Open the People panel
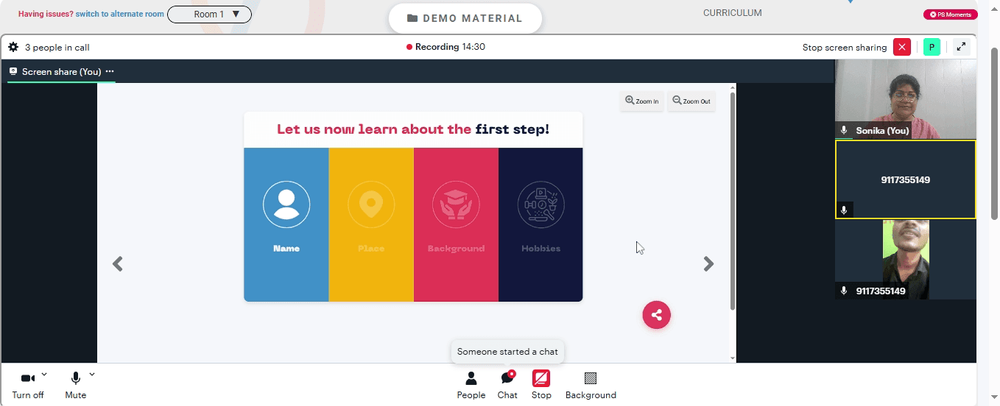The width and height of the screenshot is (1000, 406). click(x=471, y=386)
